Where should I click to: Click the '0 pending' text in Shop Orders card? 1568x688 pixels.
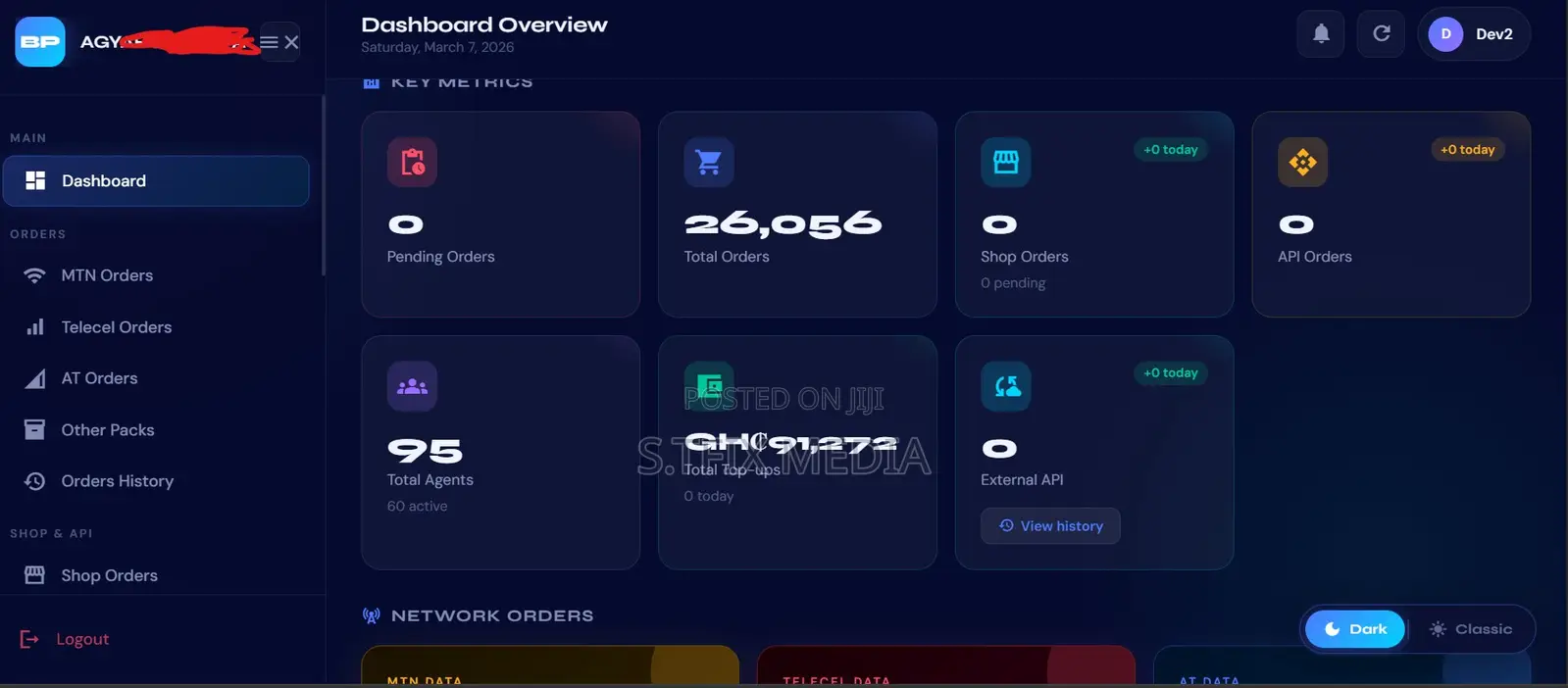pyautogui.click(x=1013, y=283)
